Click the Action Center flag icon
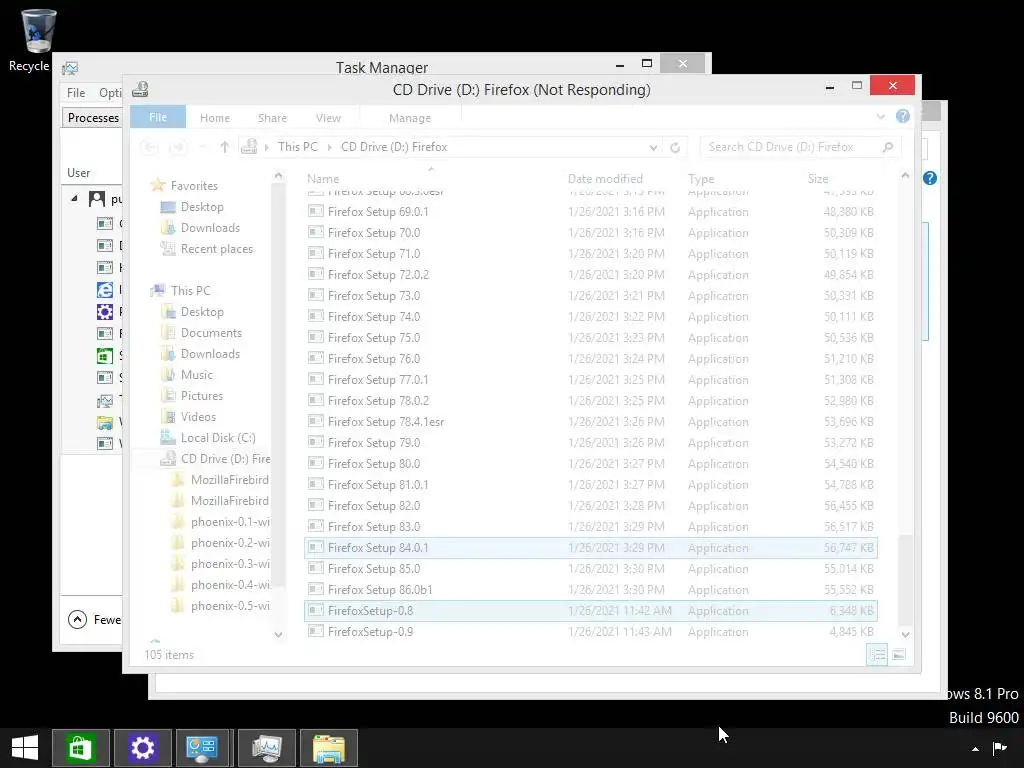The height and width of the screenshot is (768, 1024). point(999,748)
